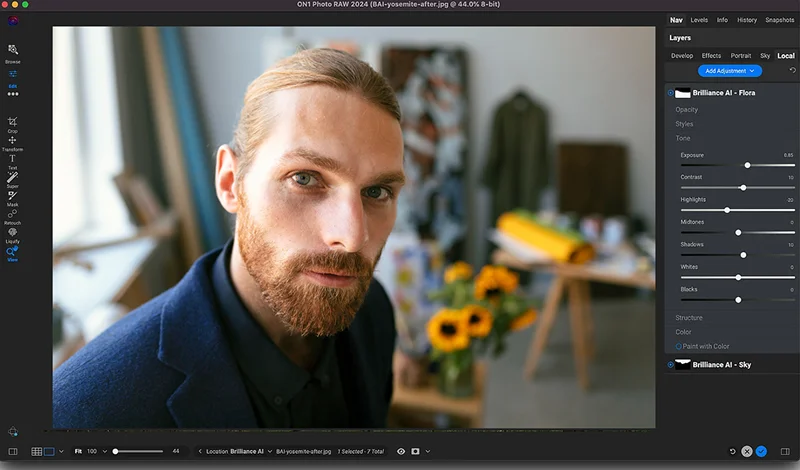Open the History panel tab

click(x=746, y=20)
